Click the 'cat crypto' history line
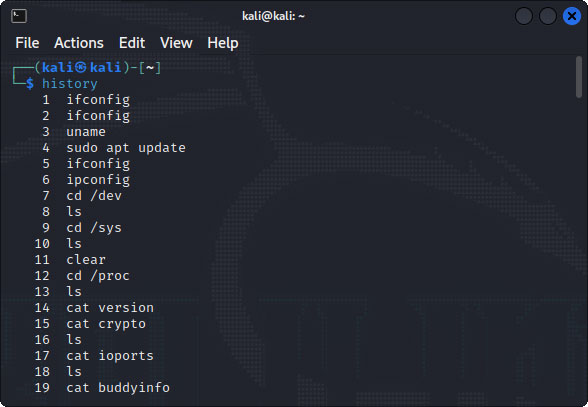Image resolution: width=588 pixels, height=407 pixels. tap(106, 324)
